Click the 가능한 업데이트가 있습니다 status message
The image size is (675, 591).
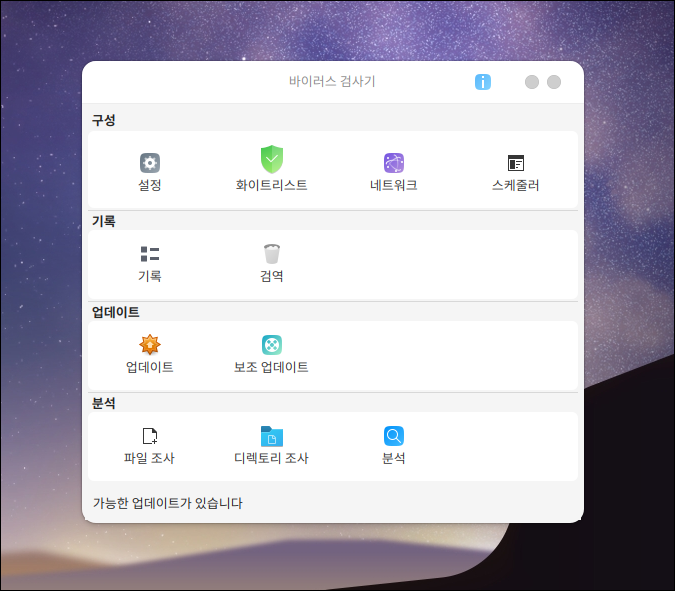167,503
